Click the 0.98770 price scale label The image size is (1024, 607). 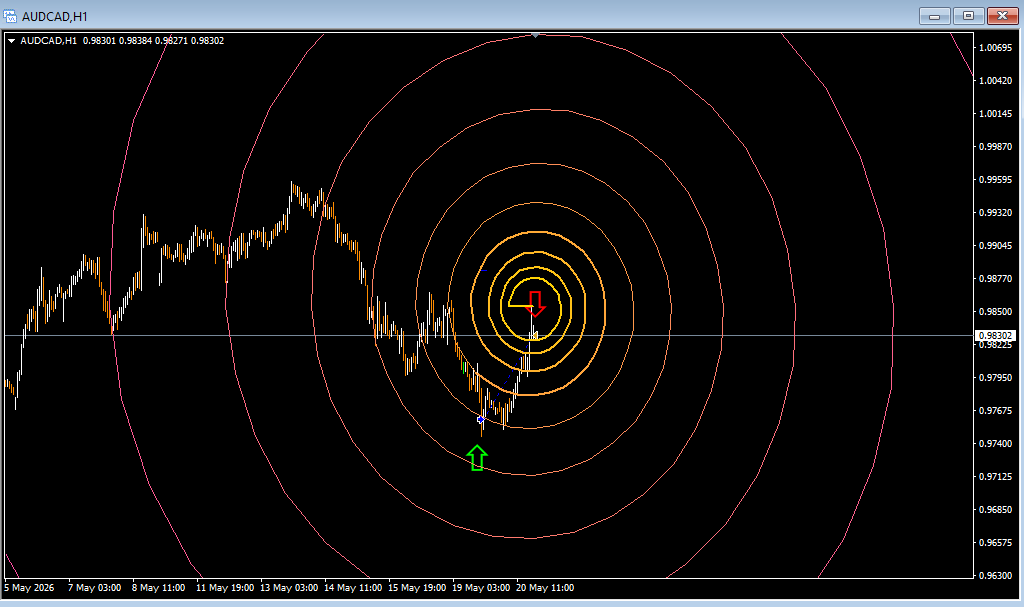point(995,278)
